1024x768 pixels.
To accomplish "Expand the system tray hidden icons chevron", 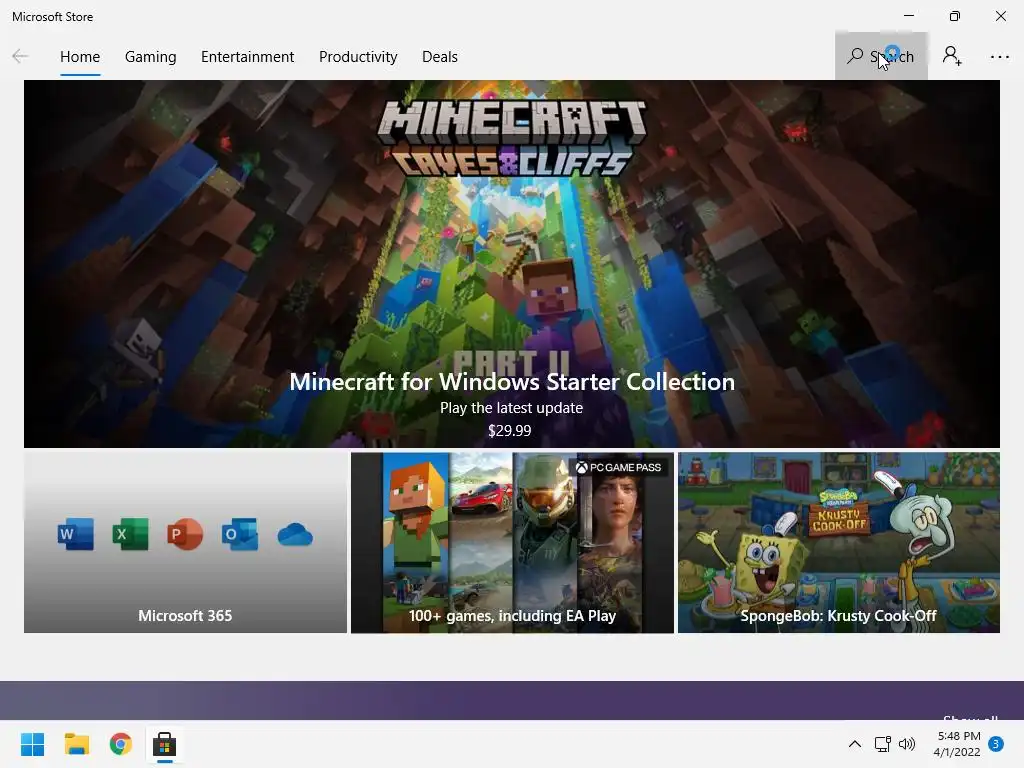I will point(854,744).
